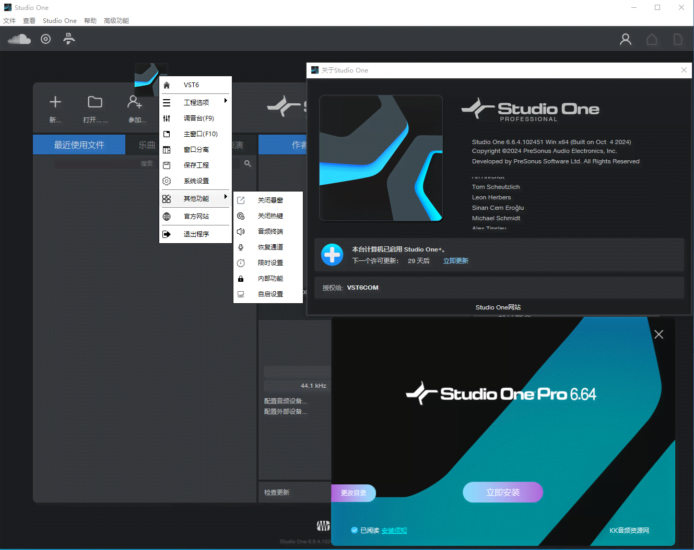
Task: Click the KK音频资源网 text in installer
Action: 629,531
